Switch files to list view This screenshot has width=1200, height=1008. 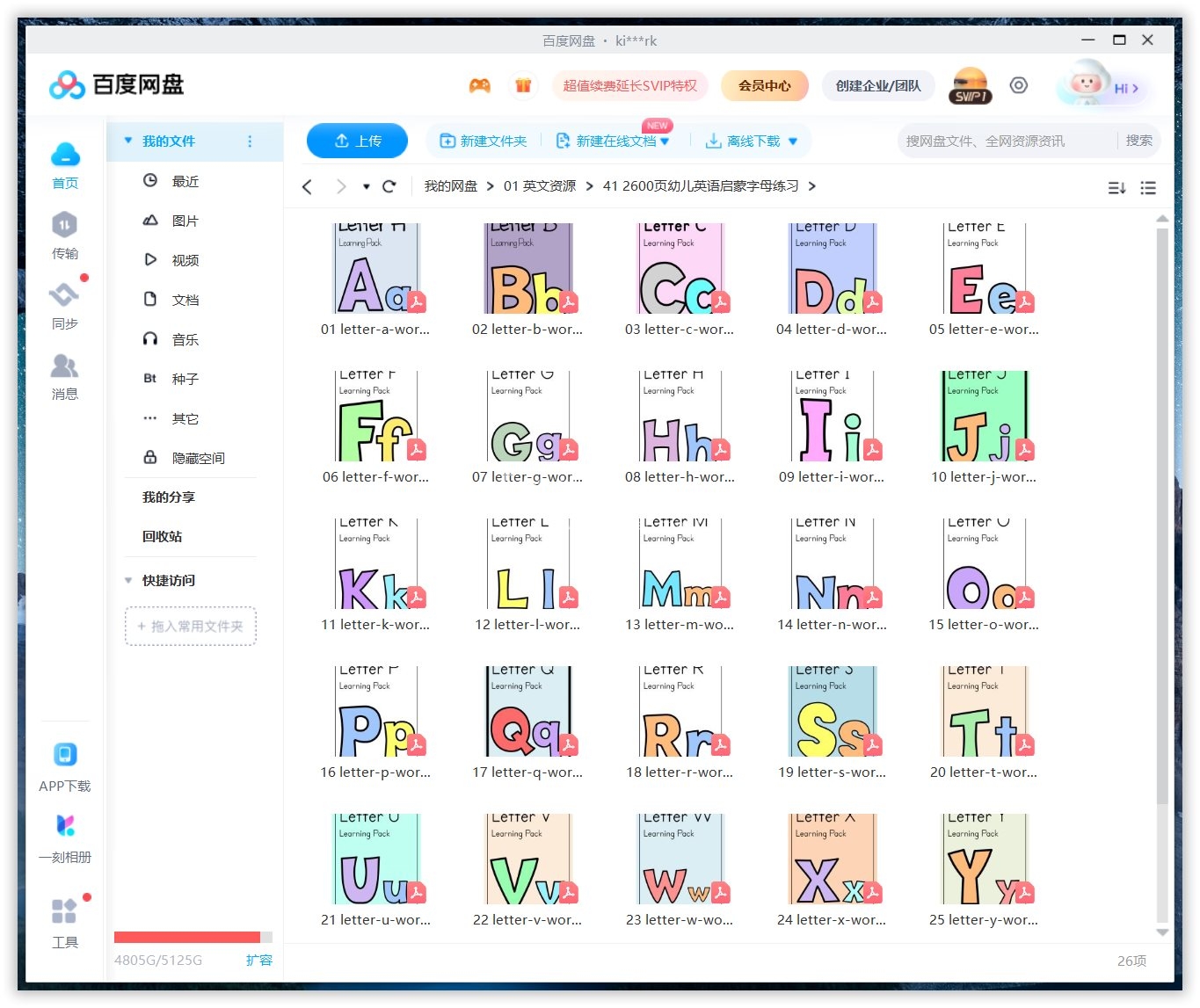pyautogui.click(x=1148, y=187)
